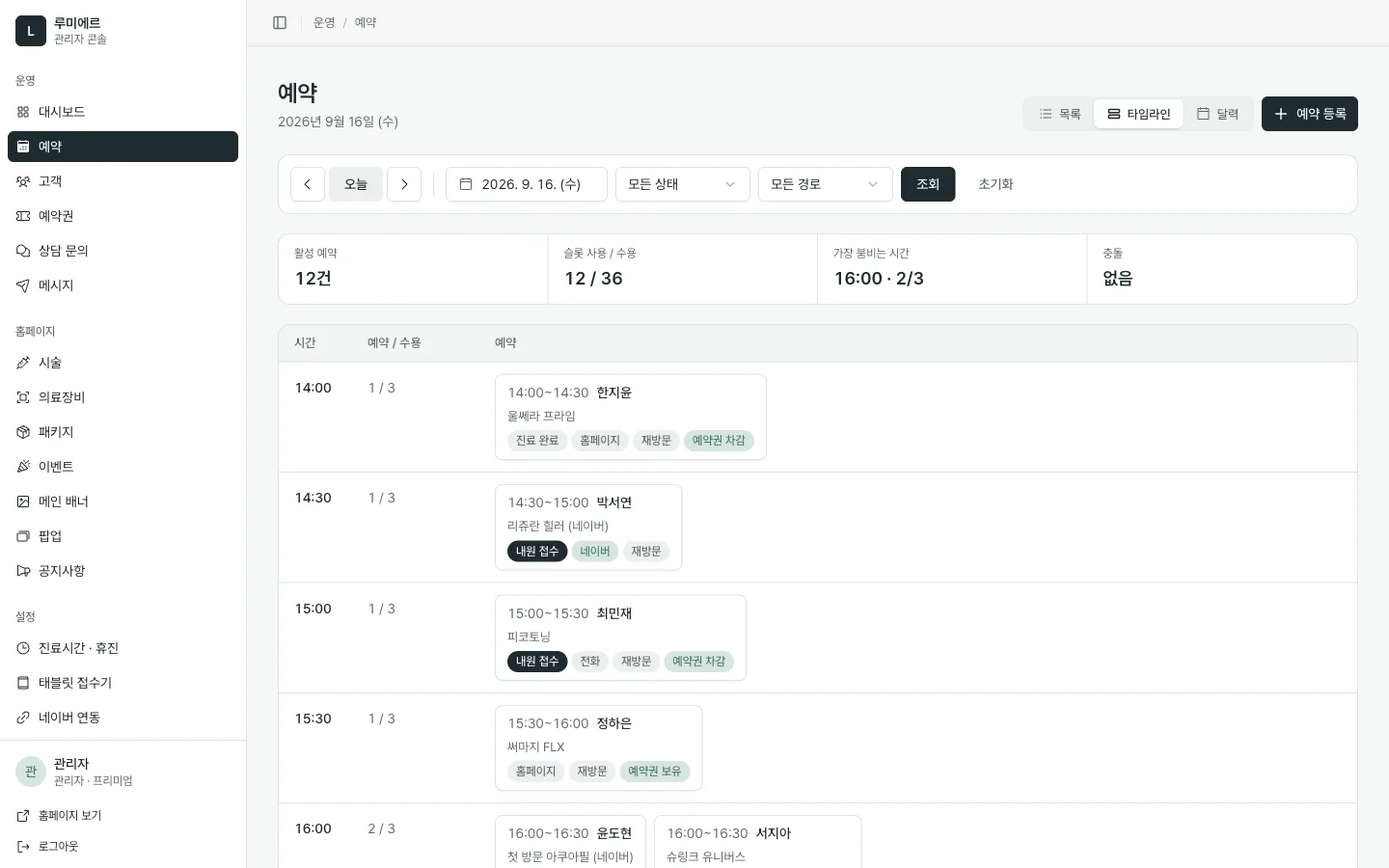Go to the previous day arrow
This screenshot has height=868, width=1389.
point(308,184)
